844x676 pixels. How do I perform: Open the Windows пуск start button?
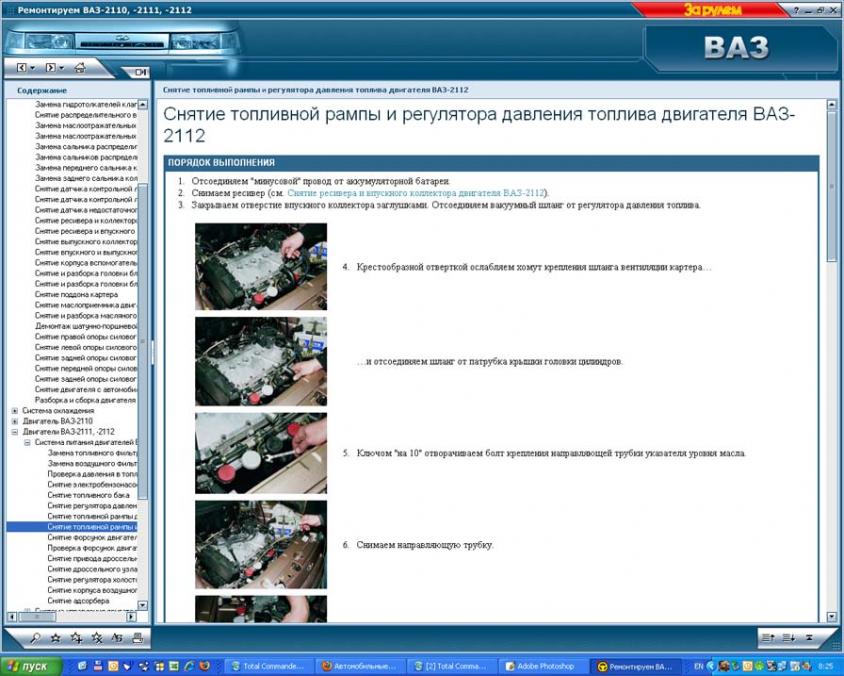point(31,666)
